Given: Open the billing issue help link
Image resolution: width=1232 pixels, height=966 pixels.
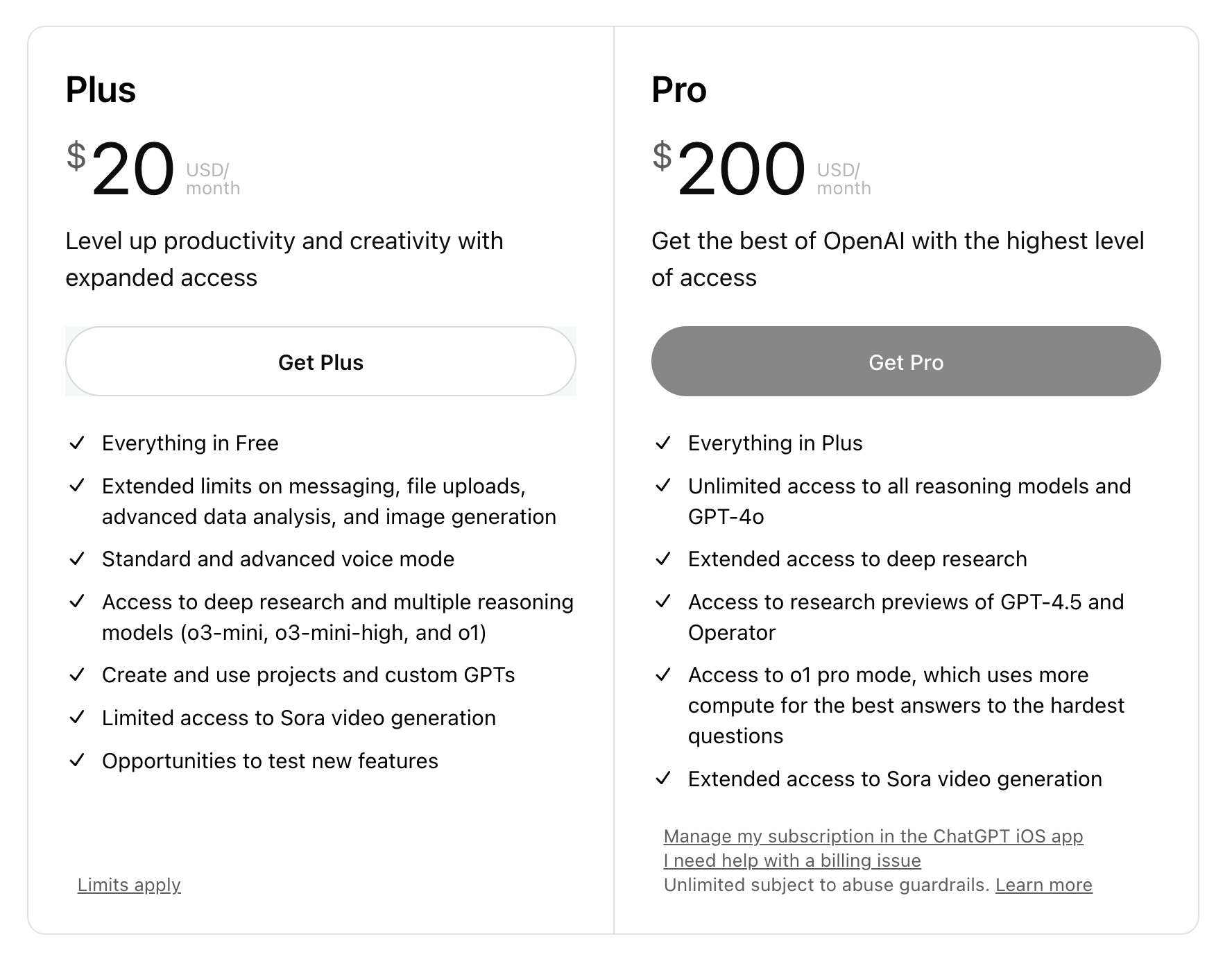Looking at the screenshot, I should pyautogui.click(x=792, y=861).
